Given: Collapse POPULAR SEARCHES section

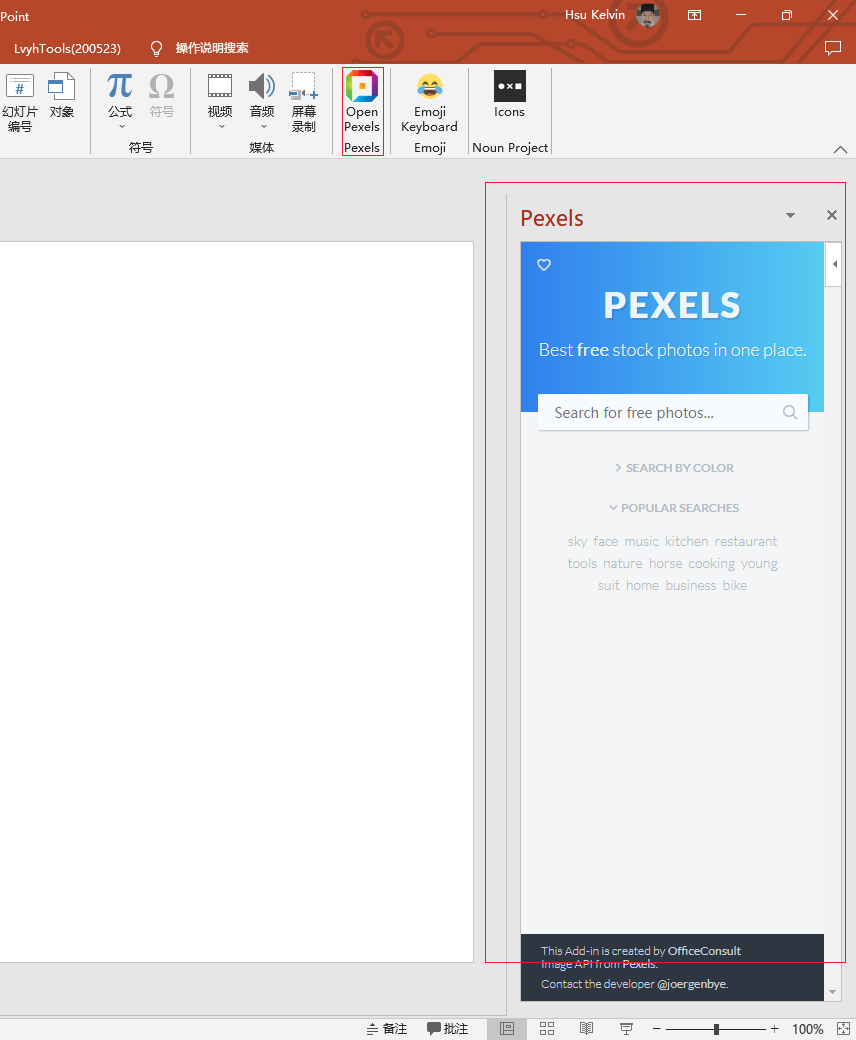Looking at the screenshot, I should [x=674, y=507].
